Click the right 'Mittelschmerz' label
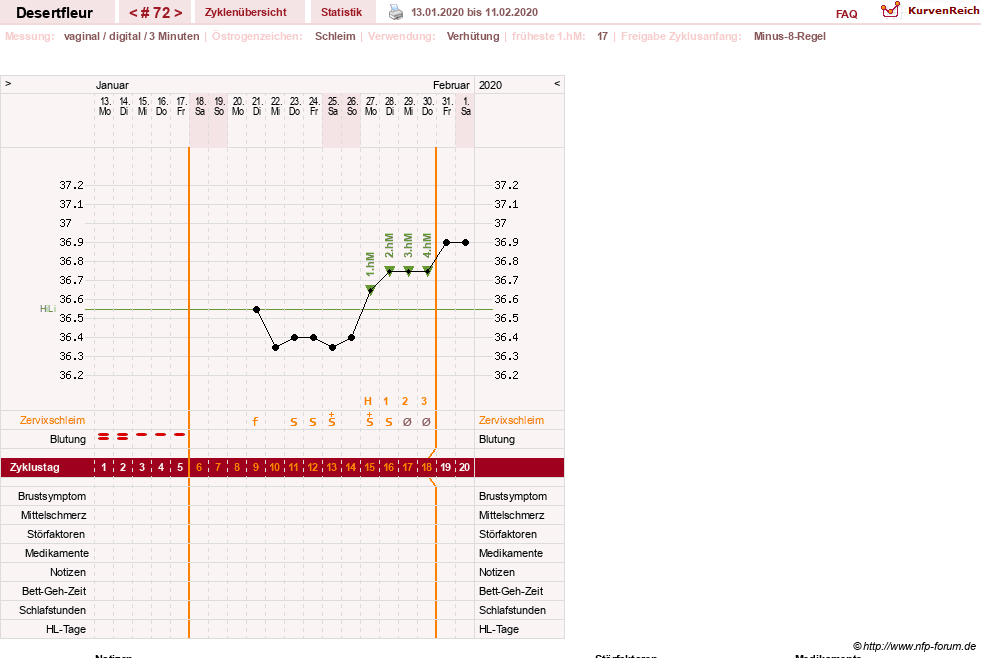 pos(511,515)
